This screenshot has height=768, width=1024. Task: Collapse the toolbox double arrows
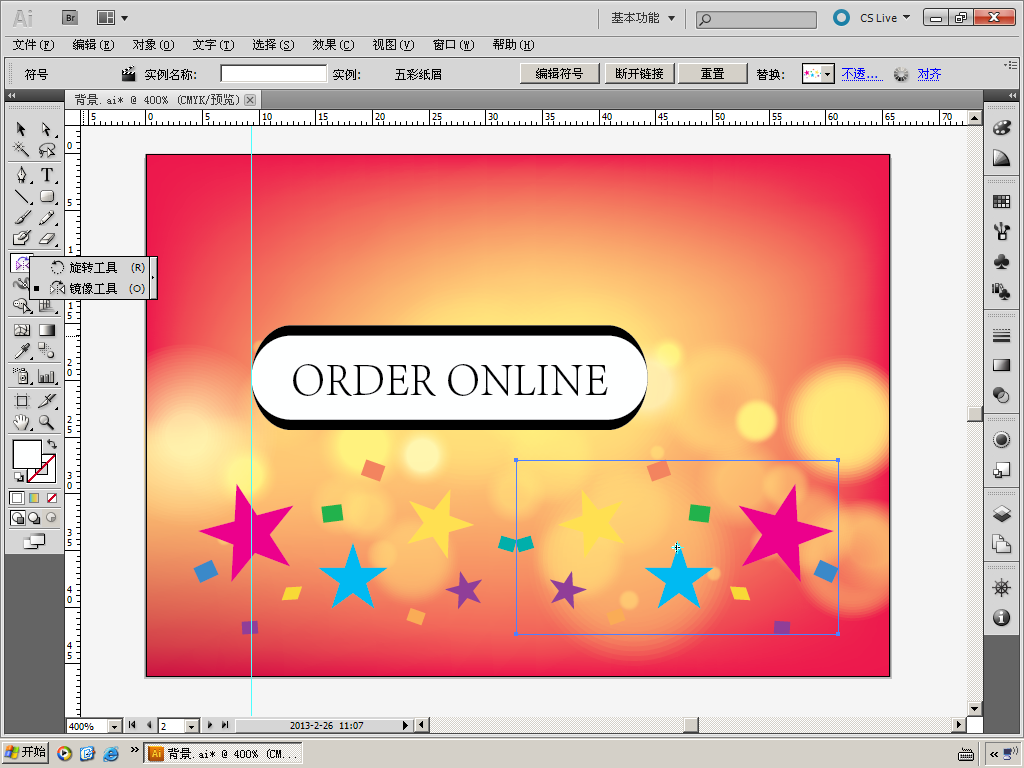coord(11,95)
